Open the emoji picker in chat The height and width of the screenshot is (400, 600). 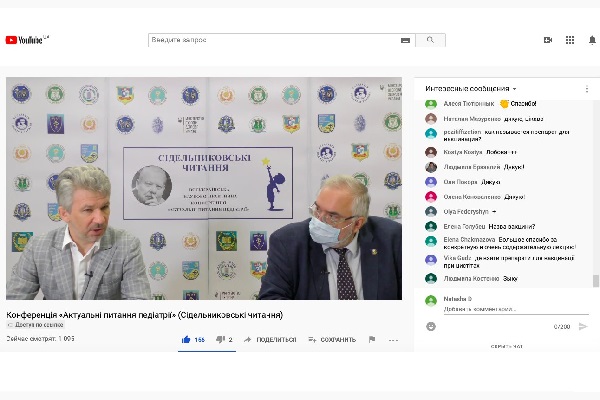[431, 327]
